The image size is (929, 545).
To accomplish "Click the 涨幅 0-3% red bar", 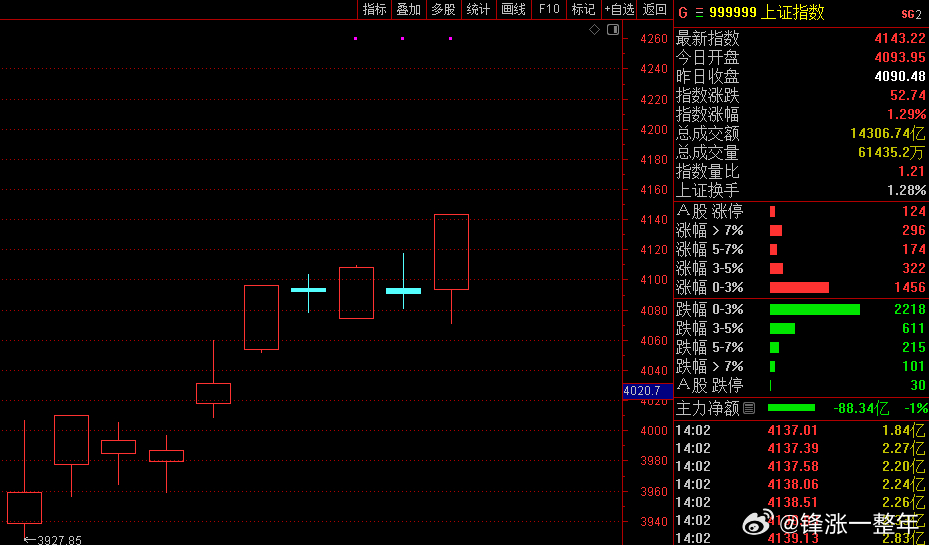I will tap(799, 287).
